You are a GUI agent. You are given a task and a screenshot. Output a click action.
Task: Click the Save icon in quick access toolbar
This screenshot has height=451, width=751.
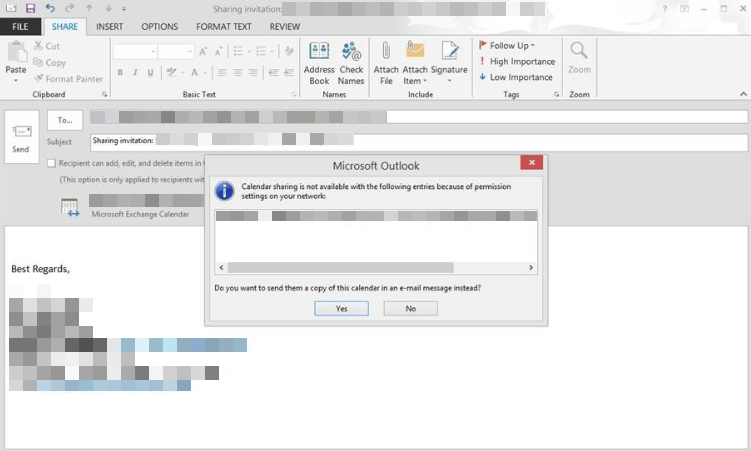pos(30,8)
